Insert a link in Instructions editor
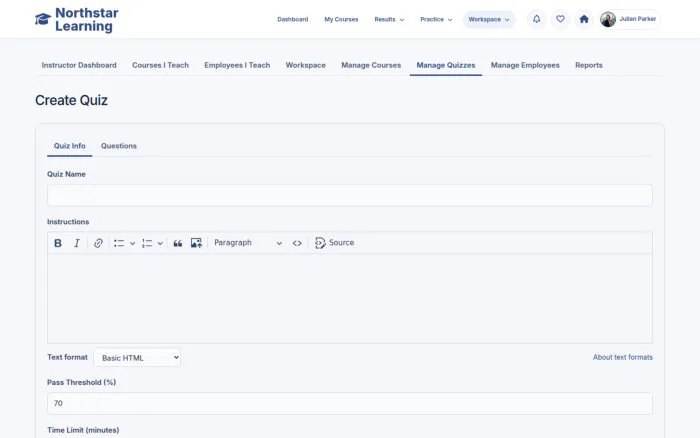700x438 pixels. pos(98,243)
